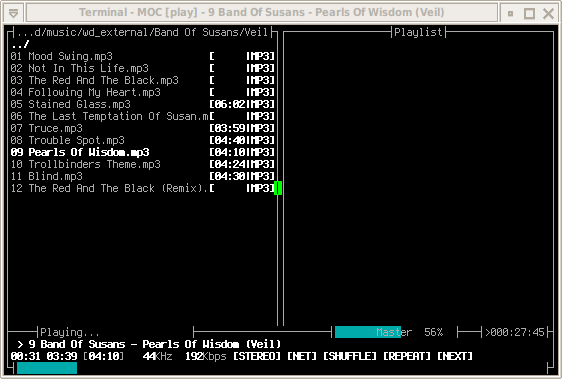Toggle the [STEREO] indicator

[x=257, y=356]
